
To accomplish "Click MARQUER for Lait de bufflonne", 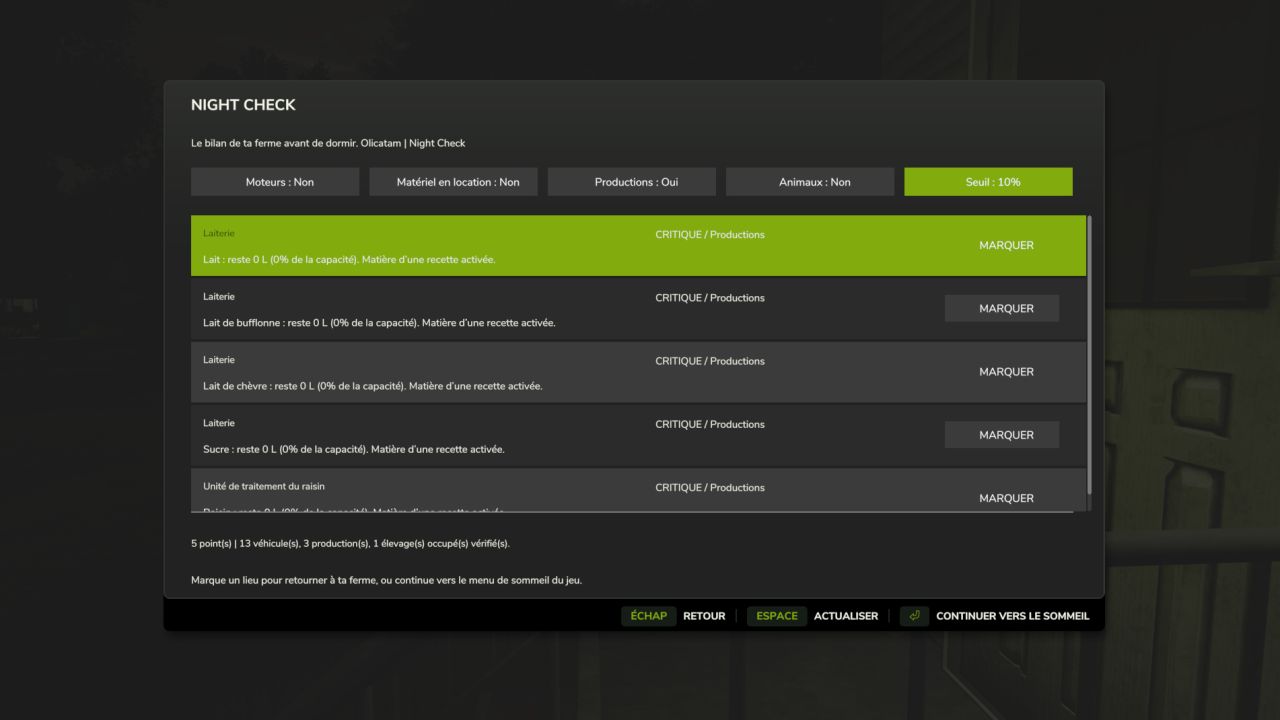I will [1002, 308].
